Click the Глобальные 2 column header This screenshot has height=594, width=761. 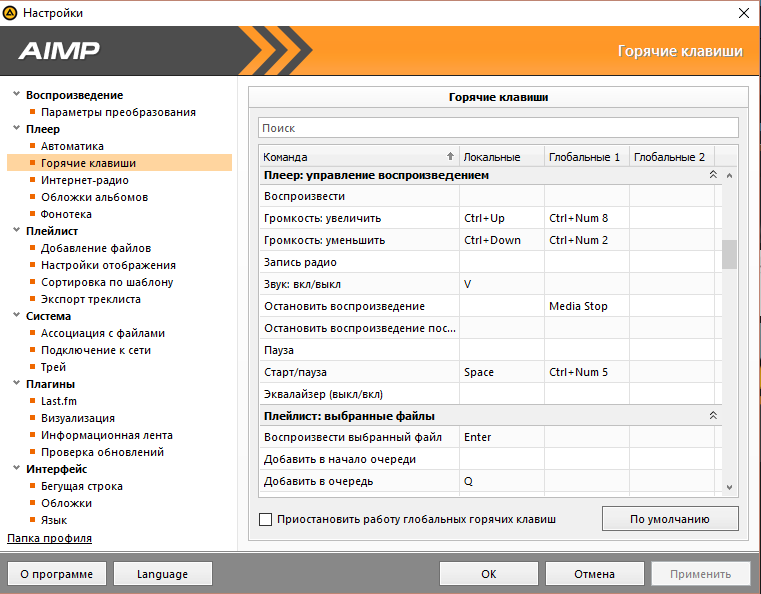click(671, 157)
